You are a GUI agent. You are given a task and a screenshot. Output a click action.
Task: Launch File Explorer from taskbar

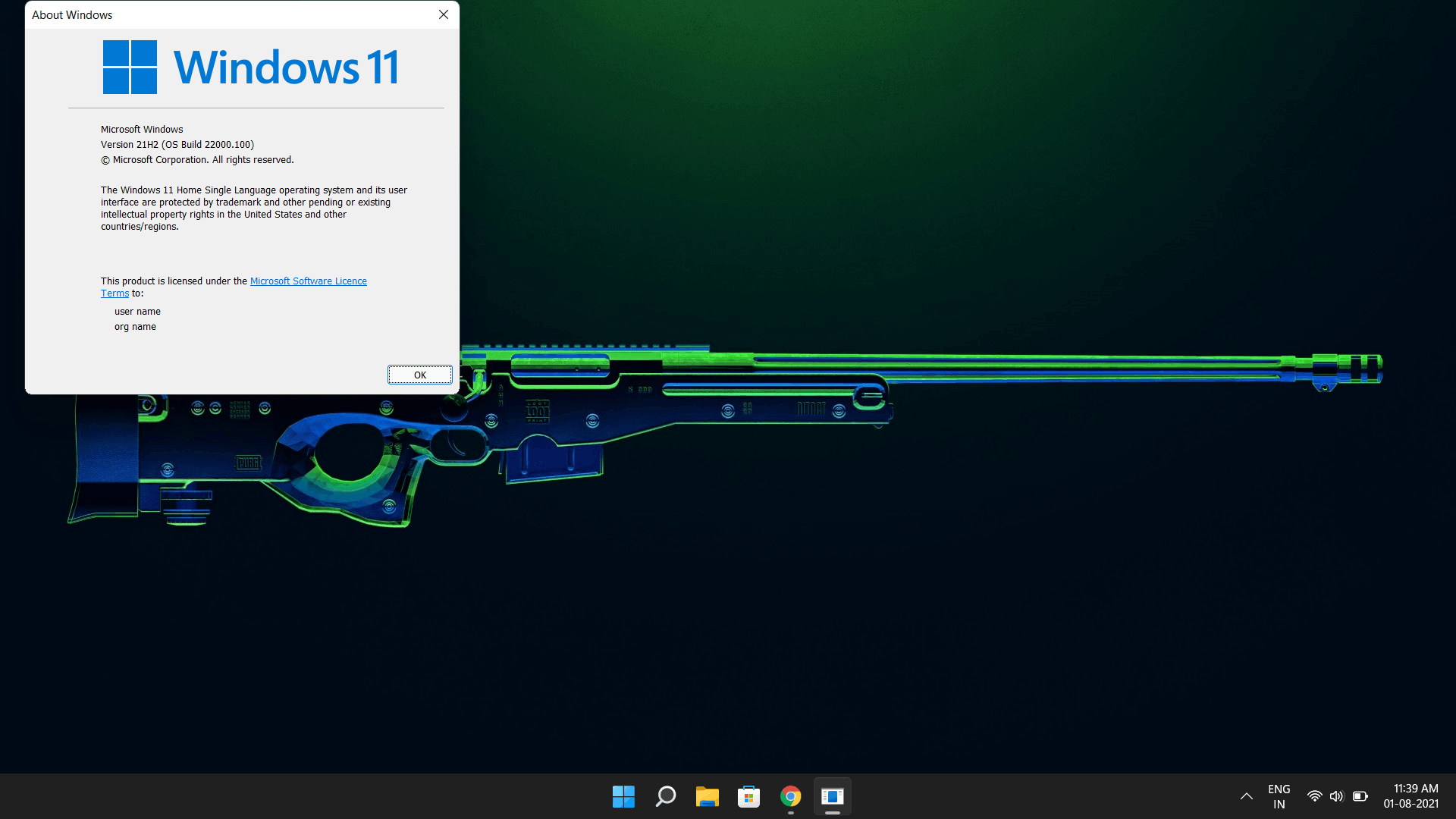click(x=707, y=796)
